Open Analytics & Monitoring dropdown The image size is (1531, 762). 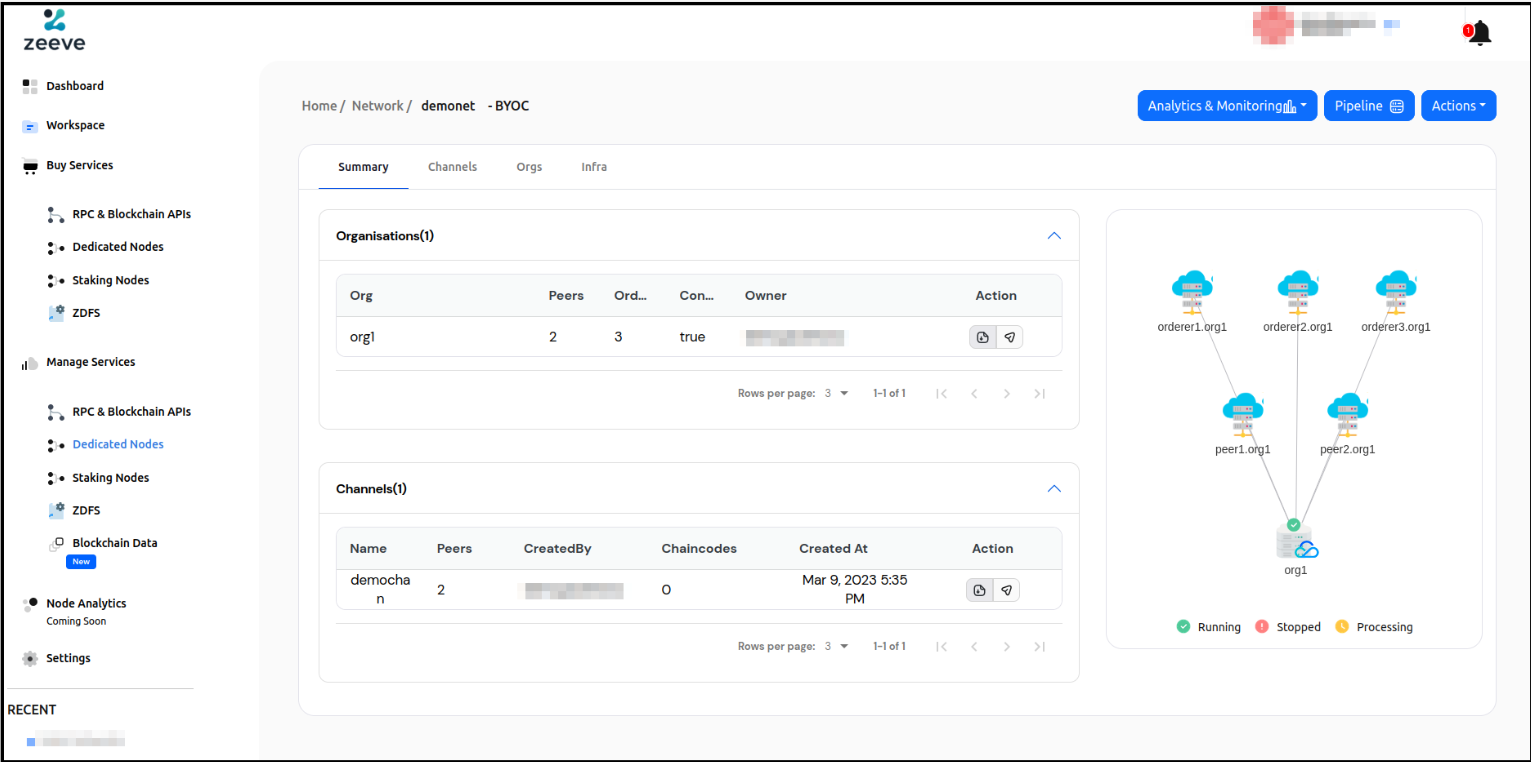1227,106
